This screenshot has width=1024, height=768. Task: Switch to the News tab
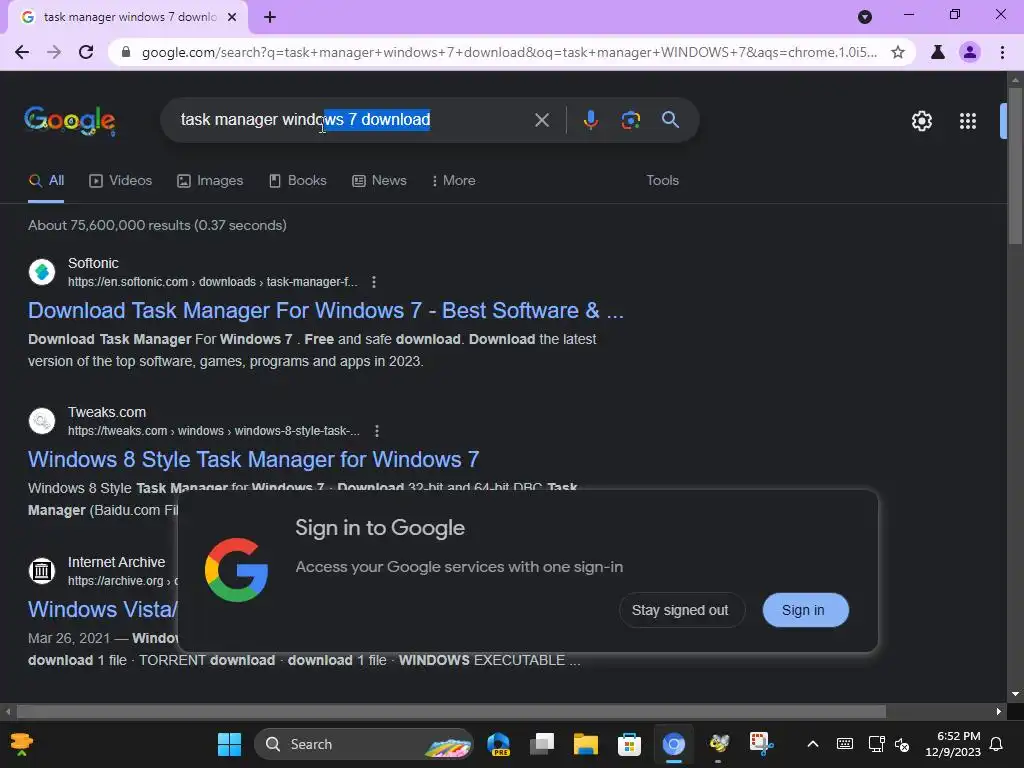[379, 181]
